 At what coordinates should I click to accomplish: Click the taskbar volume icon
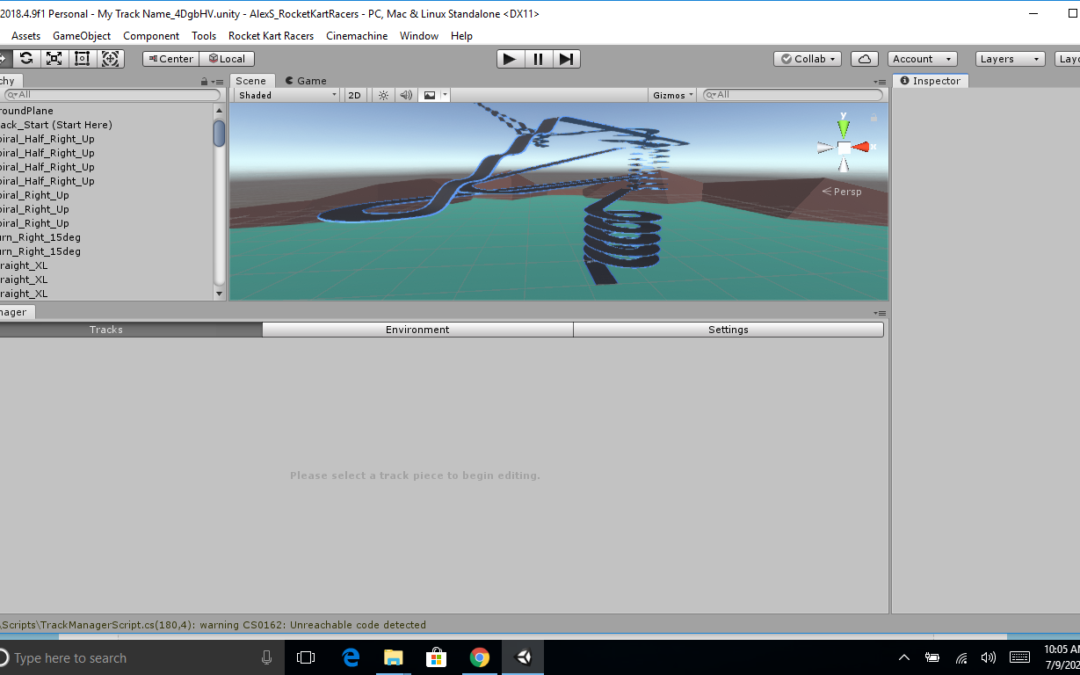(x=988, y=658)
